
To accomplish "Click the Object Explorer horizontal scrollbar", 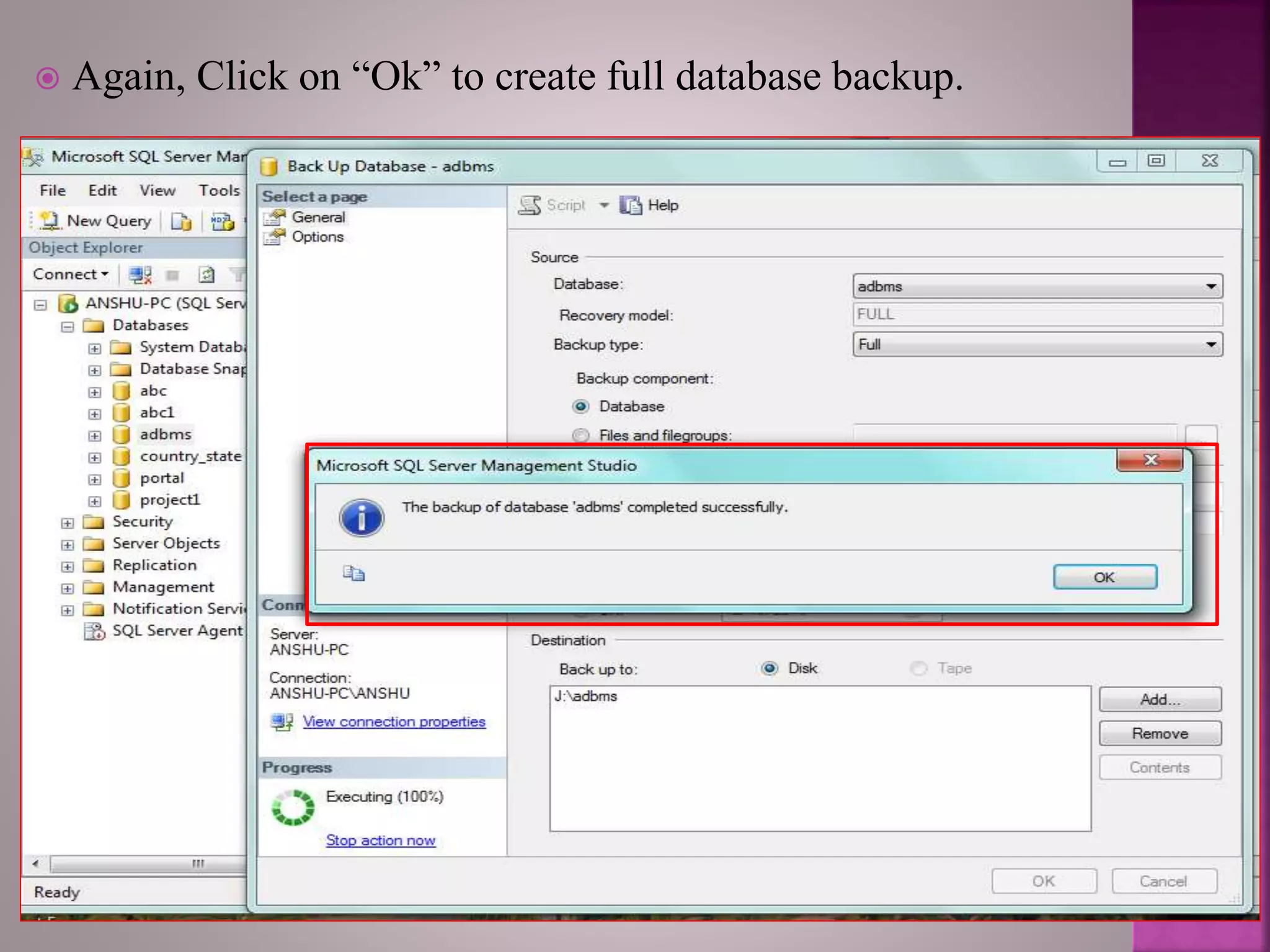I will pos(148,863).
